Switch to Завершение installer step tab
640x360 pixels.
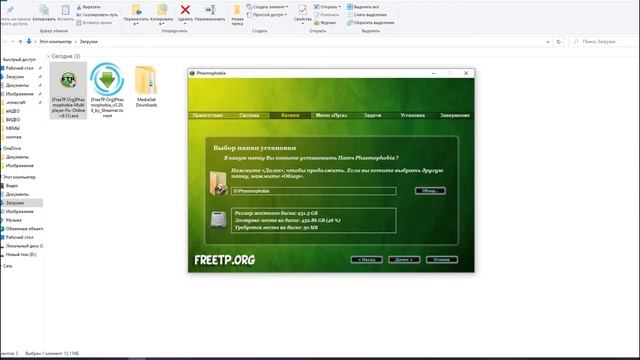[x=454, y=116]
